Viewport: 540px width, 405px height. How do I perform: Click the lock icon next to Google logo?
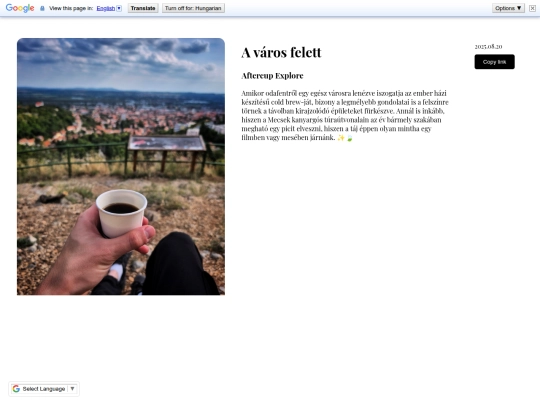point(42,8)
